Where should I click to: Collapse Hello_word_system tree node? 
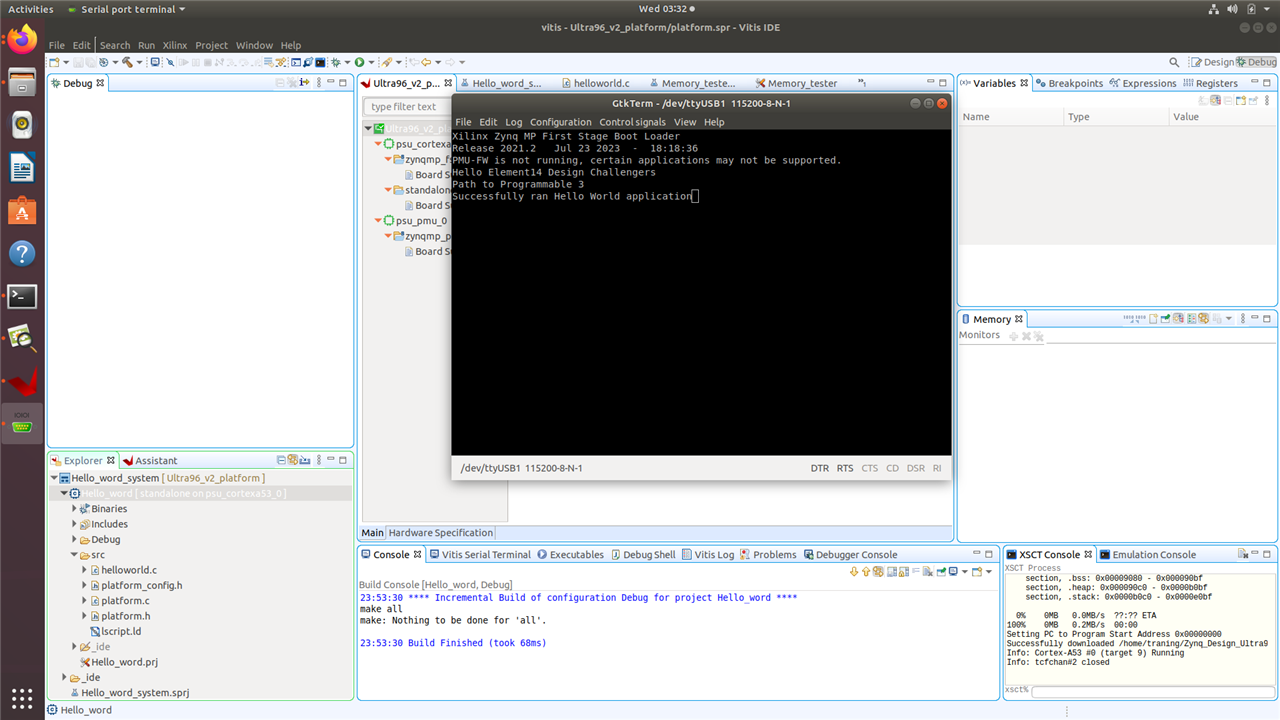coord(55,478)
